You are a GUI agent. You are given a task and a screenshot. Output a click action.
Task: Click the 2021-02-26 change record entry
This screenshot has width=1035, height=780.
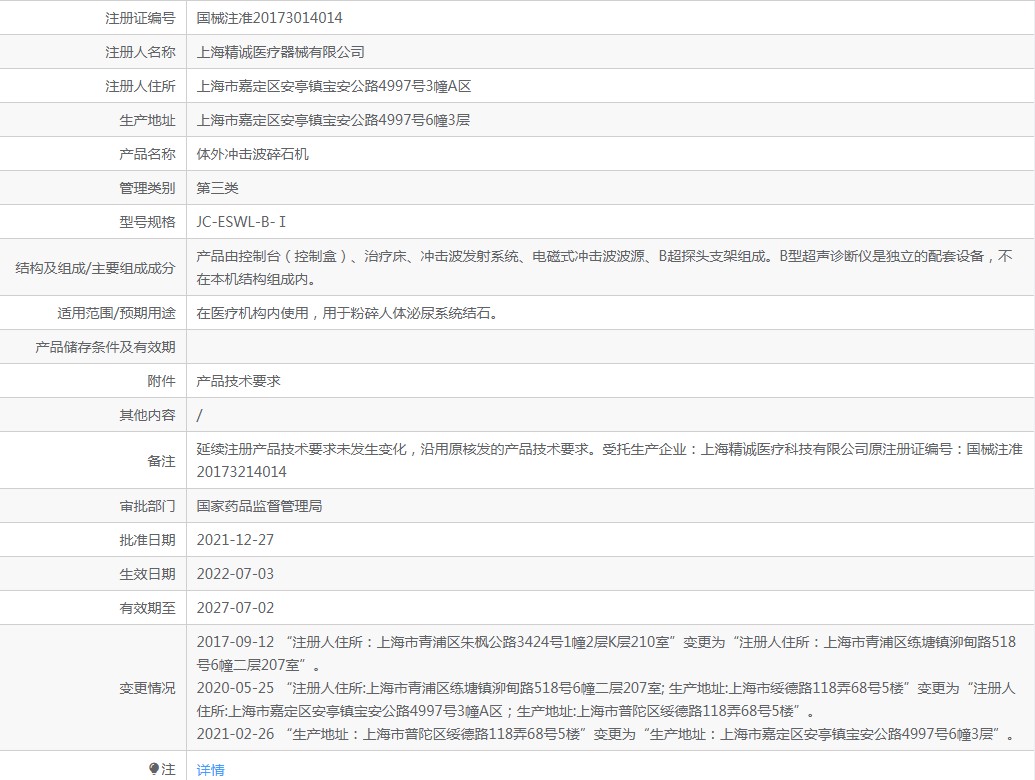[605, 734]
